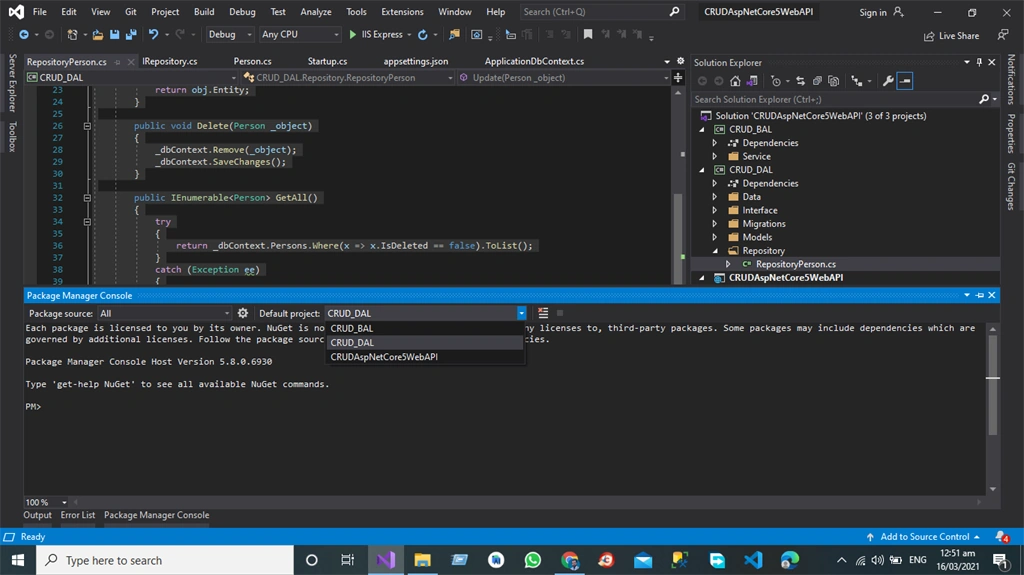Viewport: 1024px width, 575px height.
Task: Click Clear Console icon in Package Manager Console
Action: (x=543, y=314)
